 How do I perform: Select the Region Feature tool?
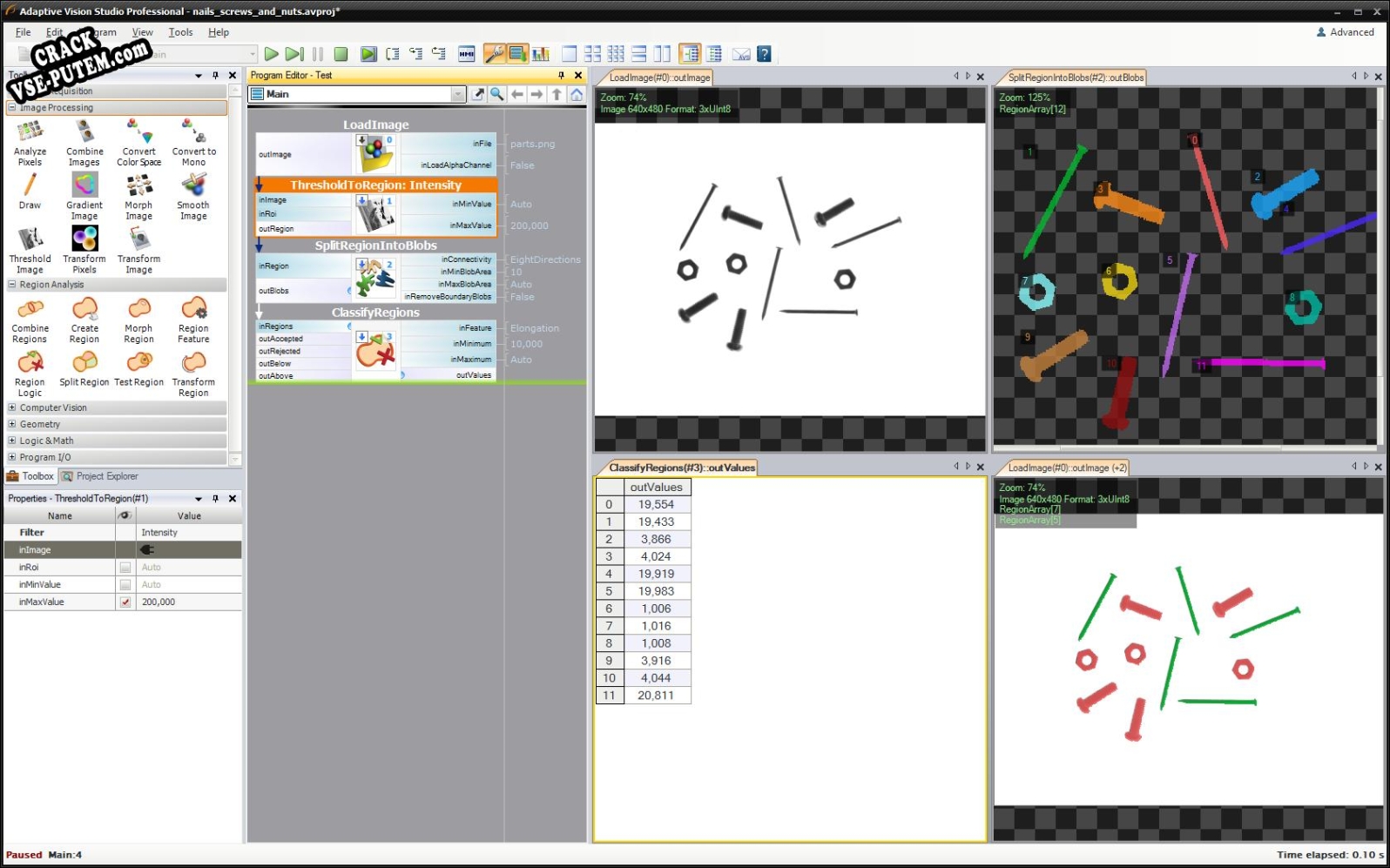[x=193, y=321]
